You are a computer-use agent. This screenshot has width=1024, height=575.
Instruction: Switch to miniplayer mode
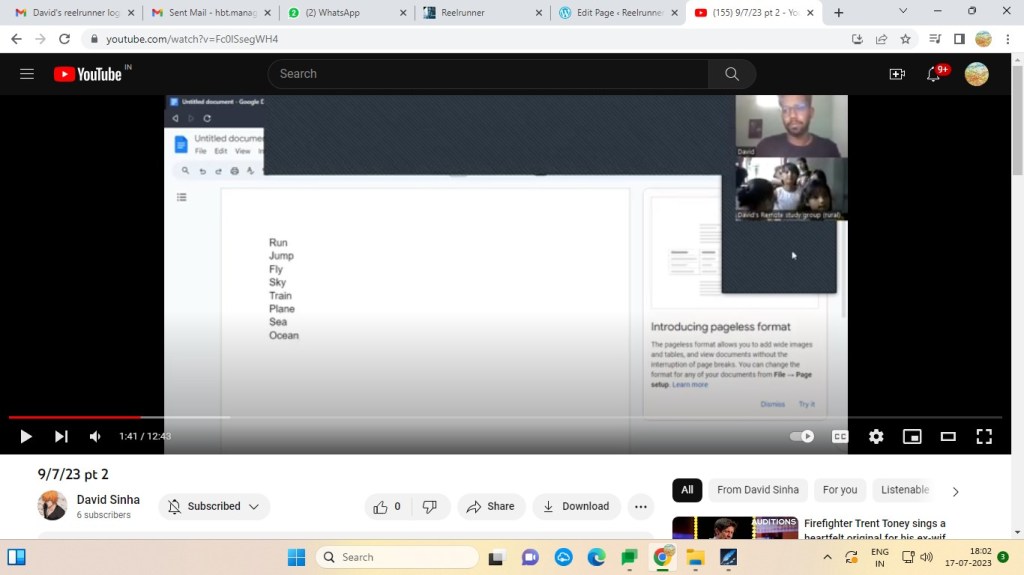(912, 436)
